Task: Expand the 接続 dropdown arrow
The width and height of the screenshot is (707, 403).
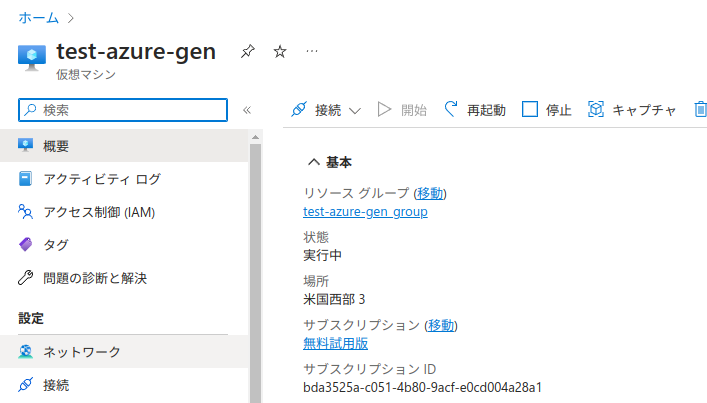Action: [355, 111]
